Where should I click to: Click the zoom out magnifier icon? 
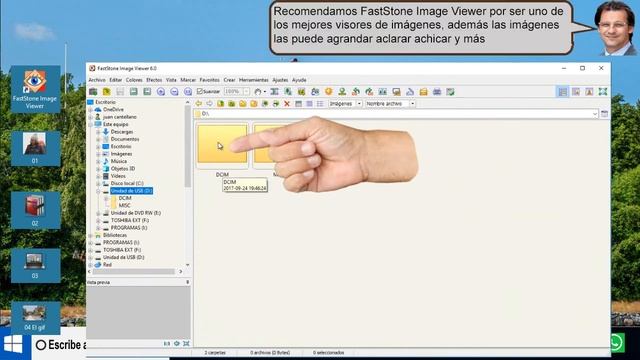174,92
